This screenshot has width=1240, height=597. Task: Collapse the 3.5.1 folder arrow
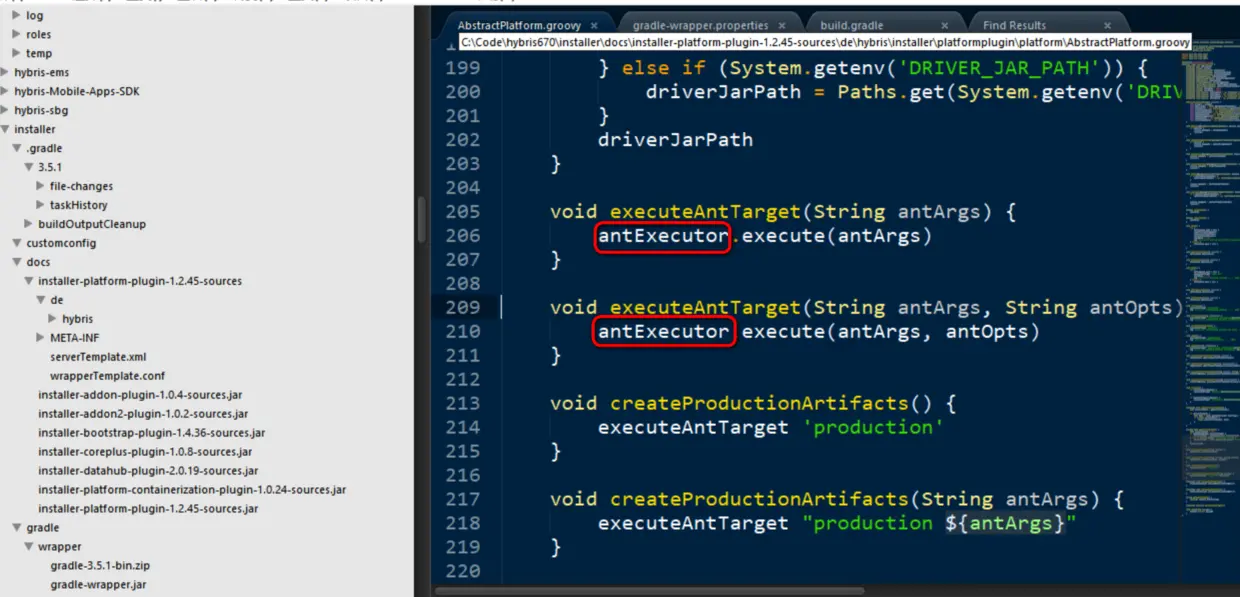click(28, 167)
